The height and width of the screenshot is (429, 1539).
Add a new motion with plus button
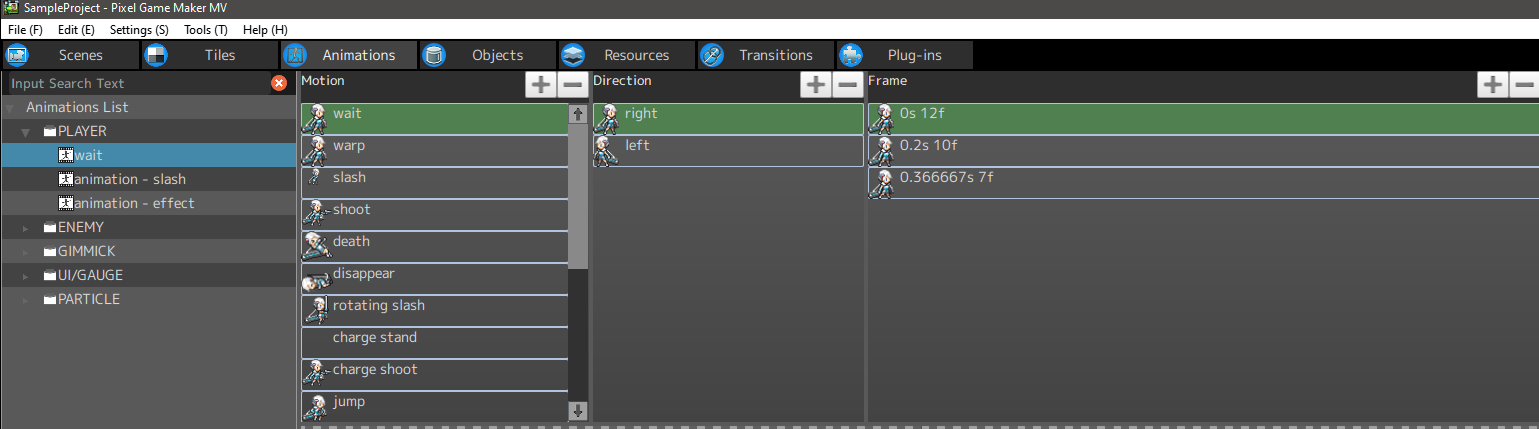point(541,85)
